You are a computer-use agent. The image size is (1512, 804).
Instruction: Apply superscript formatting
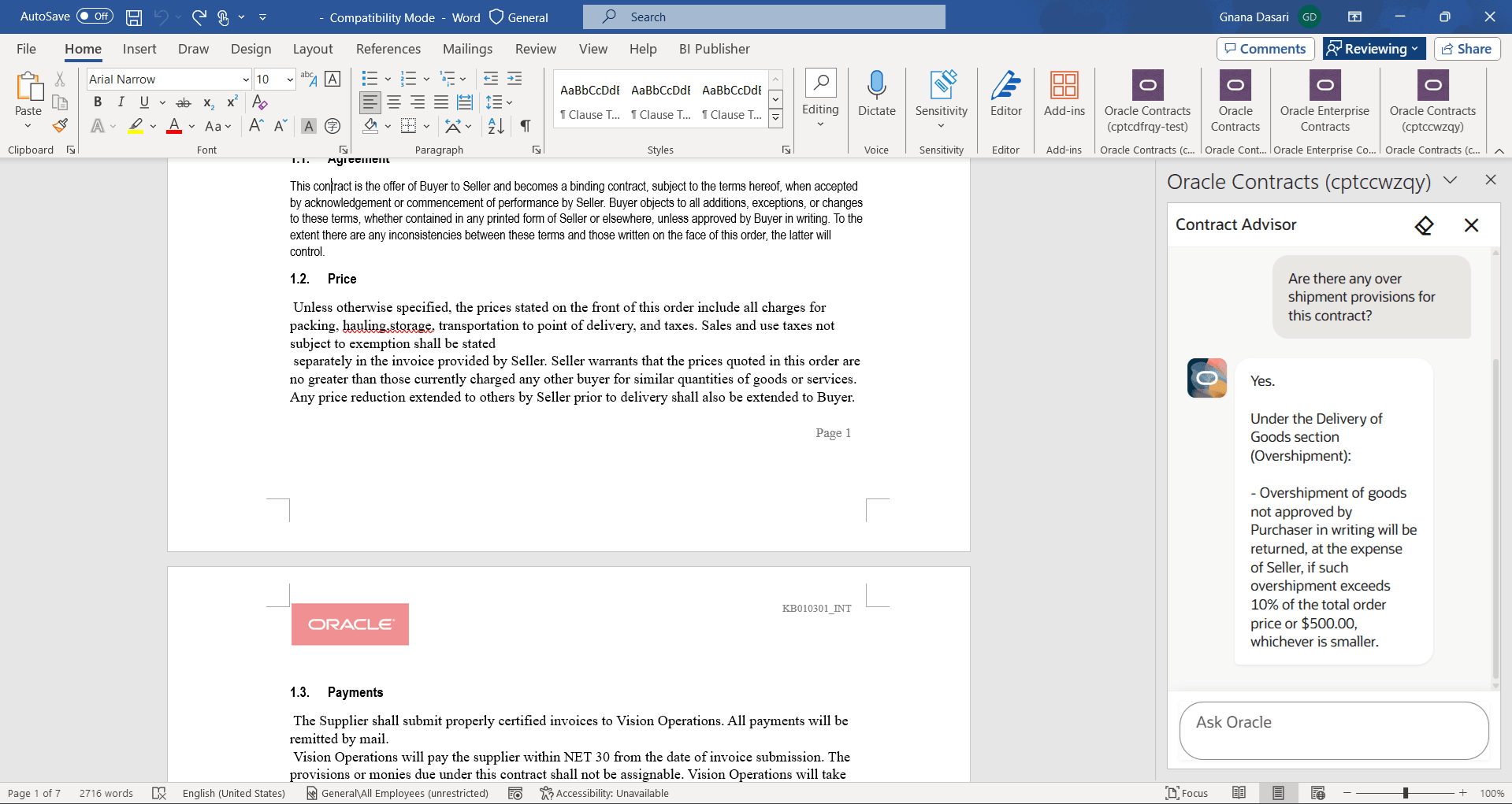tap(232, 102)
